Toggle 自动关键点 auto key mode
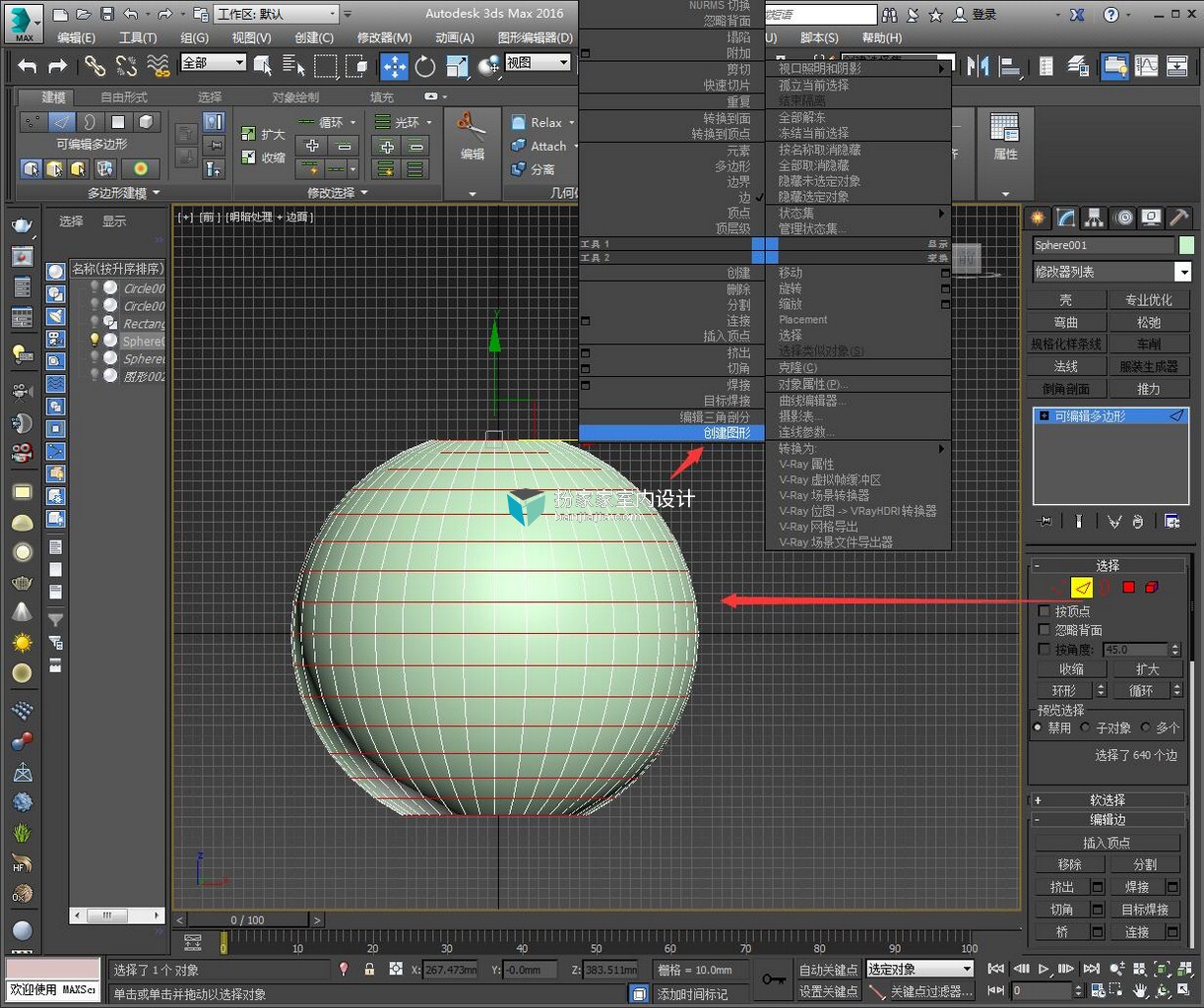Viewport: 1204px width, 1008px height. click(x=828, y=970)
